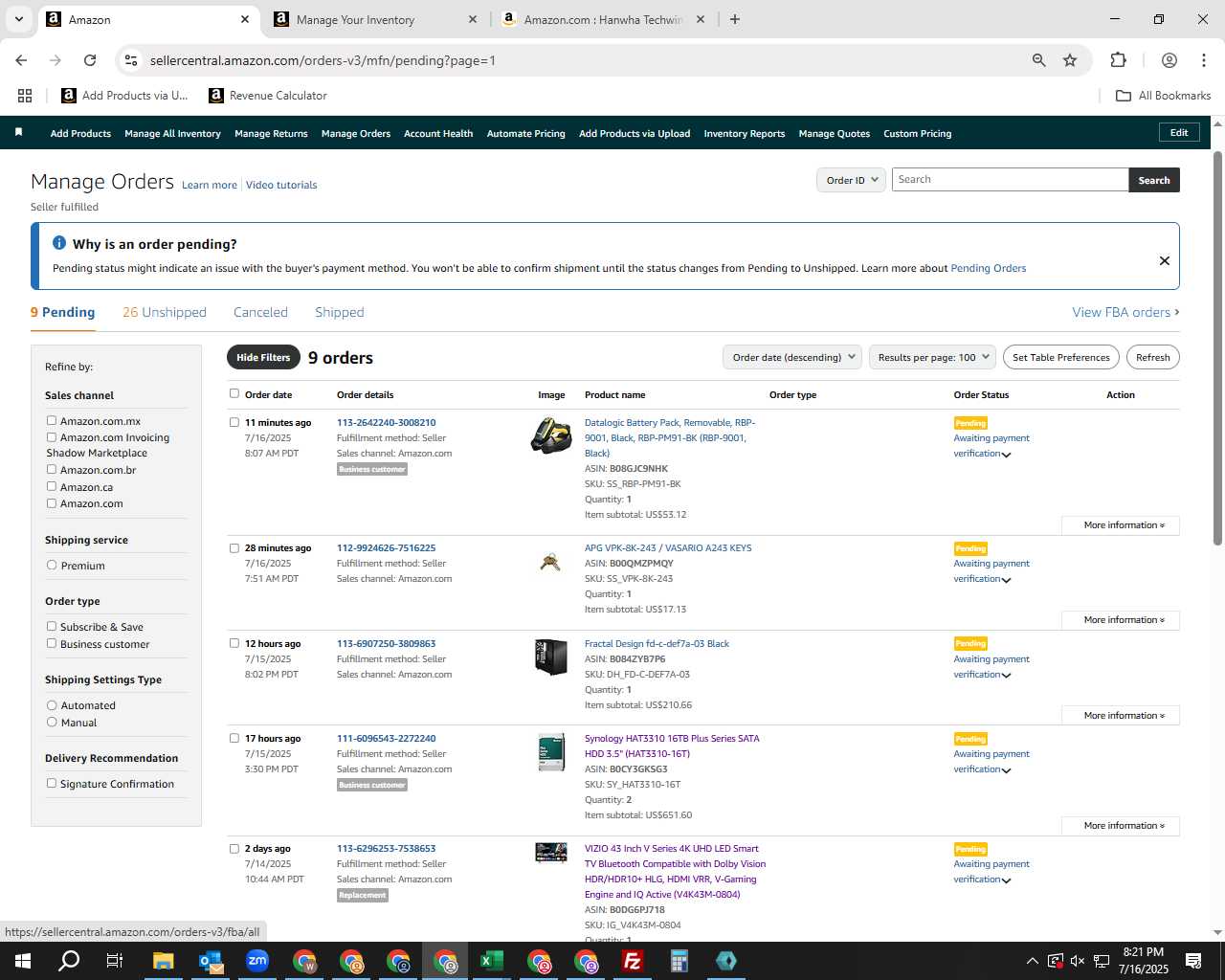Toggle the Amazon.com.mx sales channel checkbox
The width and height of the screenshot is (1225, 980).
(x=52, y=420)
